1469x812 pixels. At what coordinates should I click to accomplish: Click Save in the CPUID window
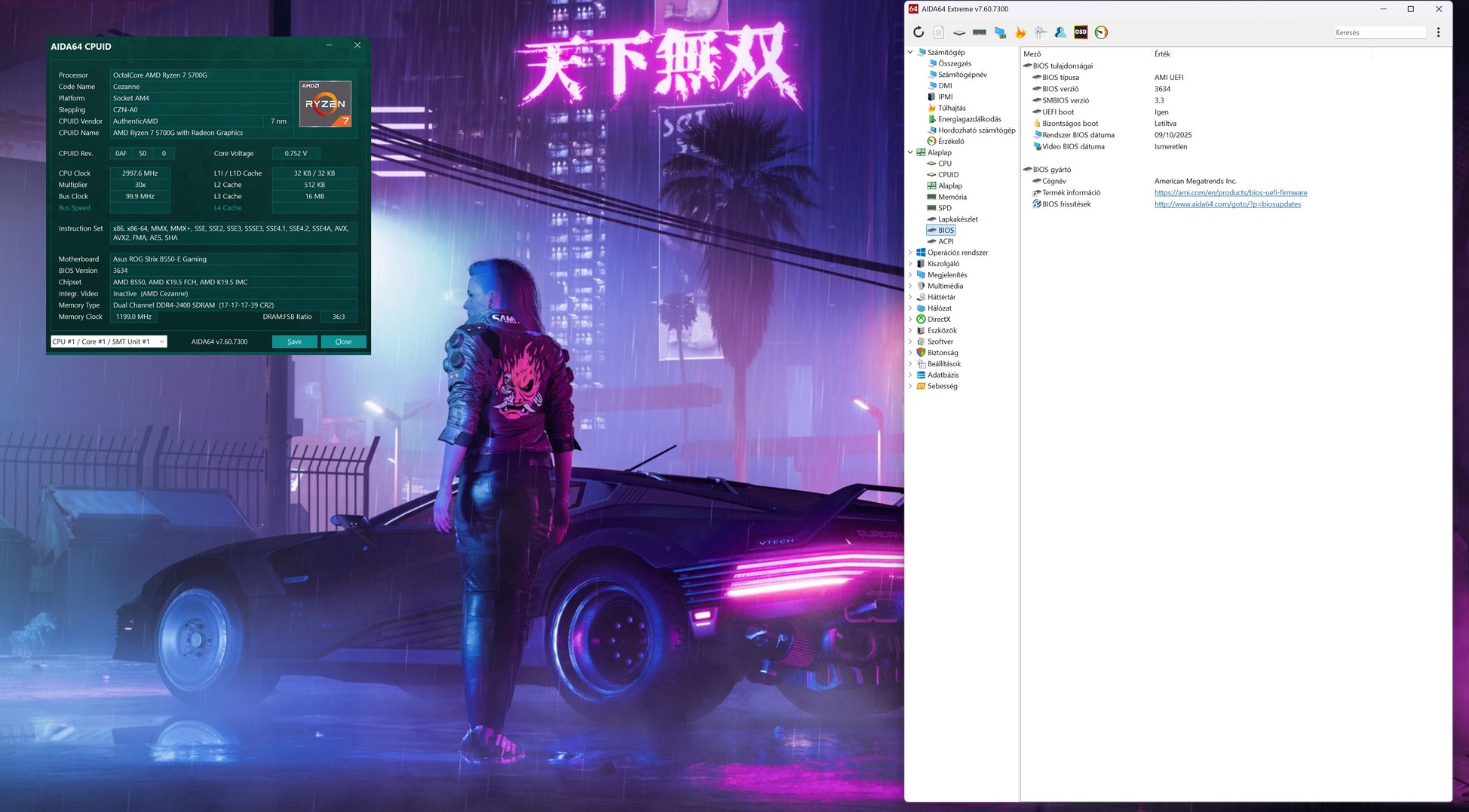294,342
